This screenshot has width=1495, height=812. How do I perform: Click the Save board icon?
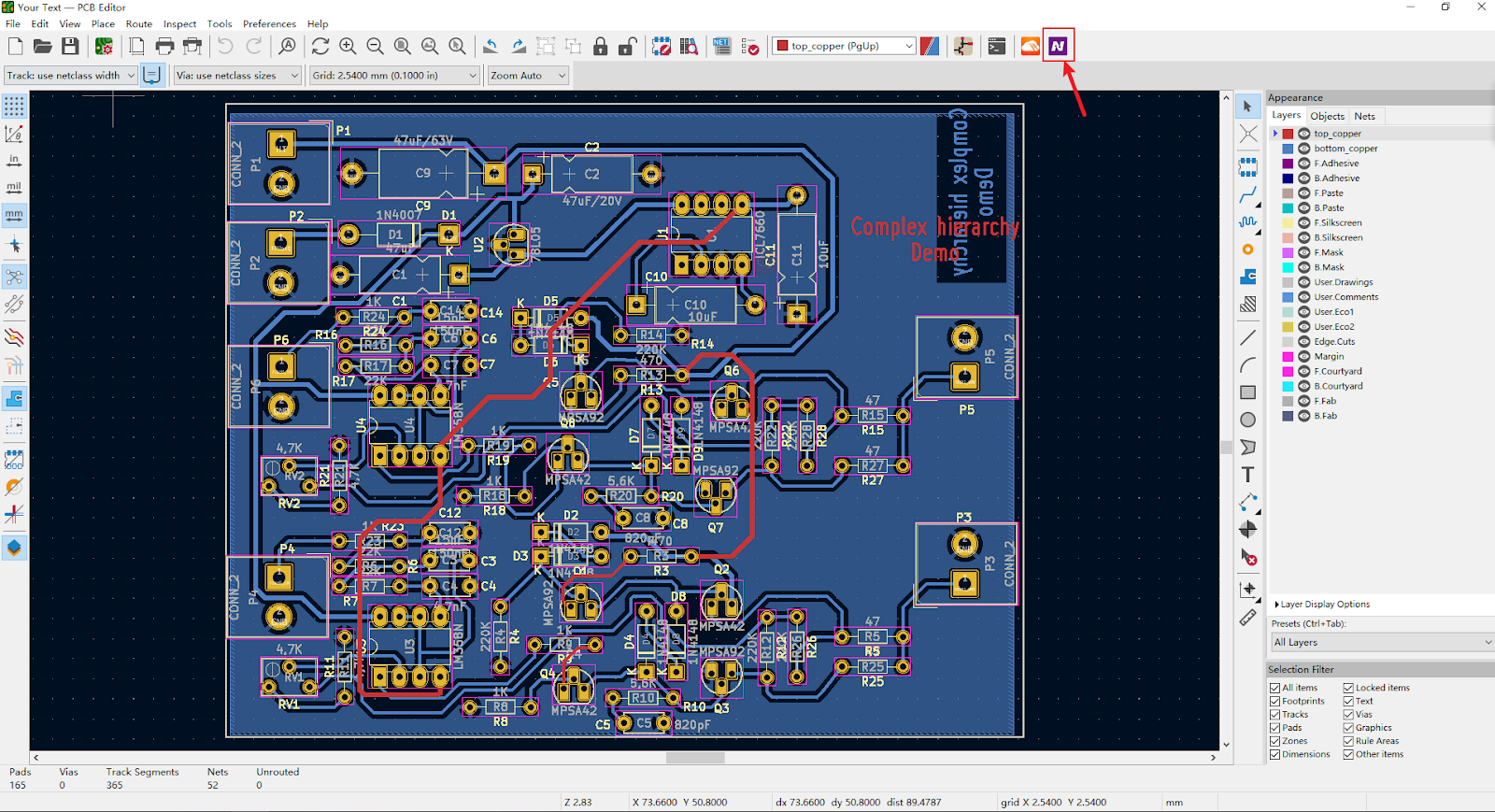click(x=70, y=46)
